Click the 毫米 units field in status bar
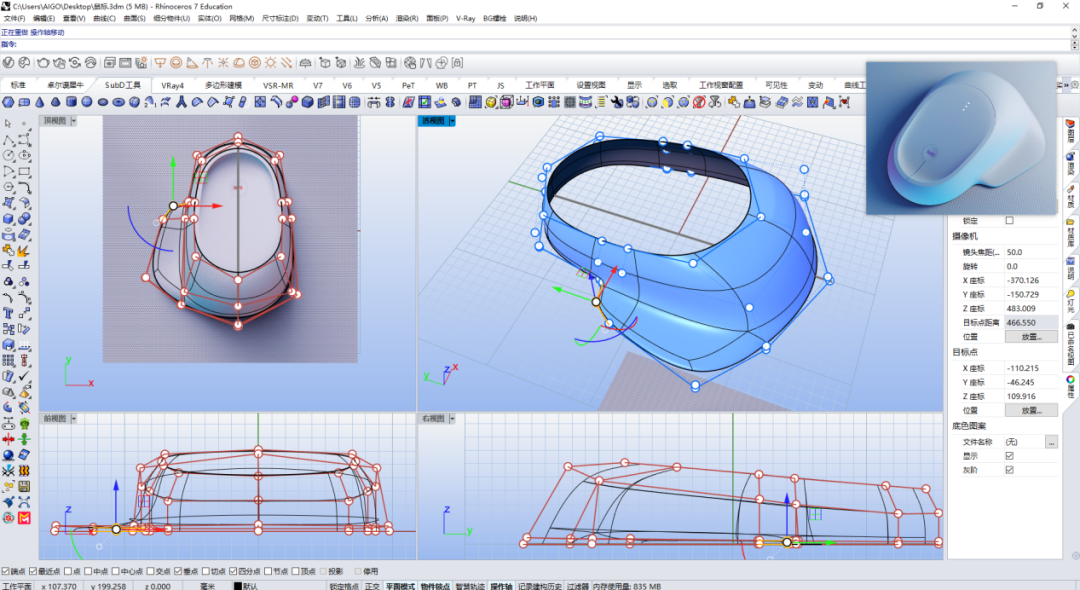Viewport: 1080px width, 590px height. pos(208,586)
